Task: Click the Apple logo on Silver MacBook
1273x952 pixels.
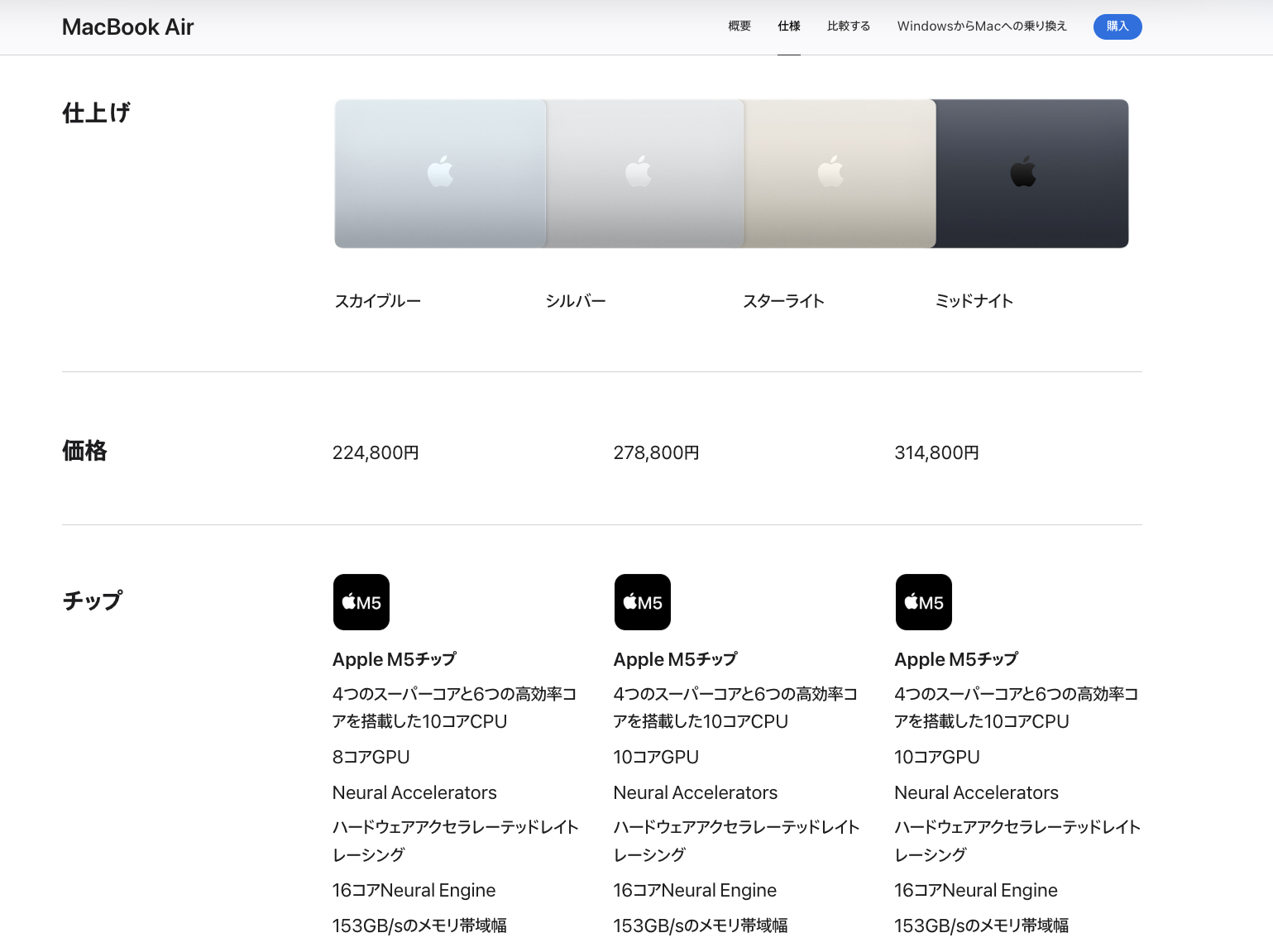Action: (x=638, y=170)
